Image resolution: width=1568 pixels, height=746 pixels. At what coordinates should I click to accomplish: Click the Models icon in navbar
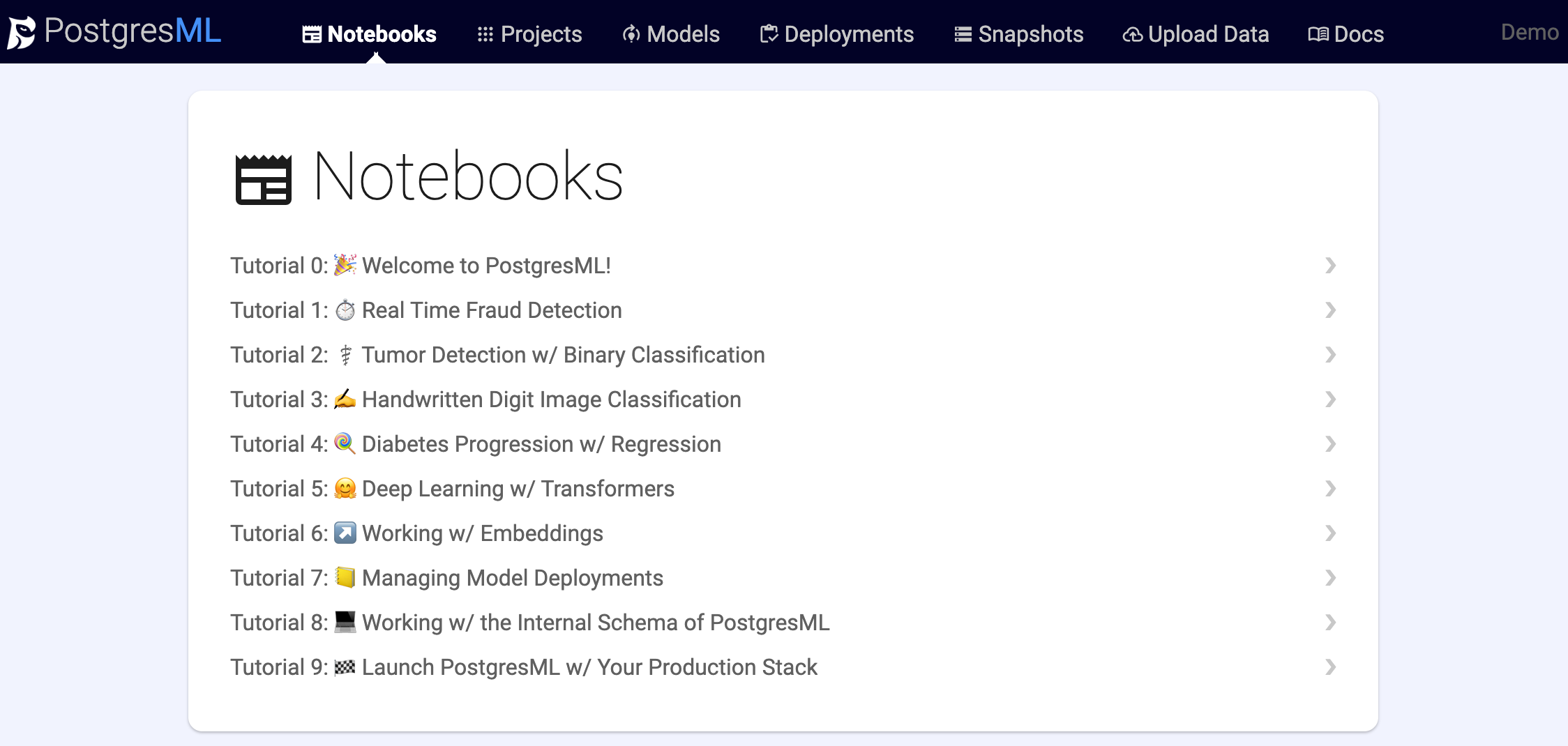(x=631, y=34)
